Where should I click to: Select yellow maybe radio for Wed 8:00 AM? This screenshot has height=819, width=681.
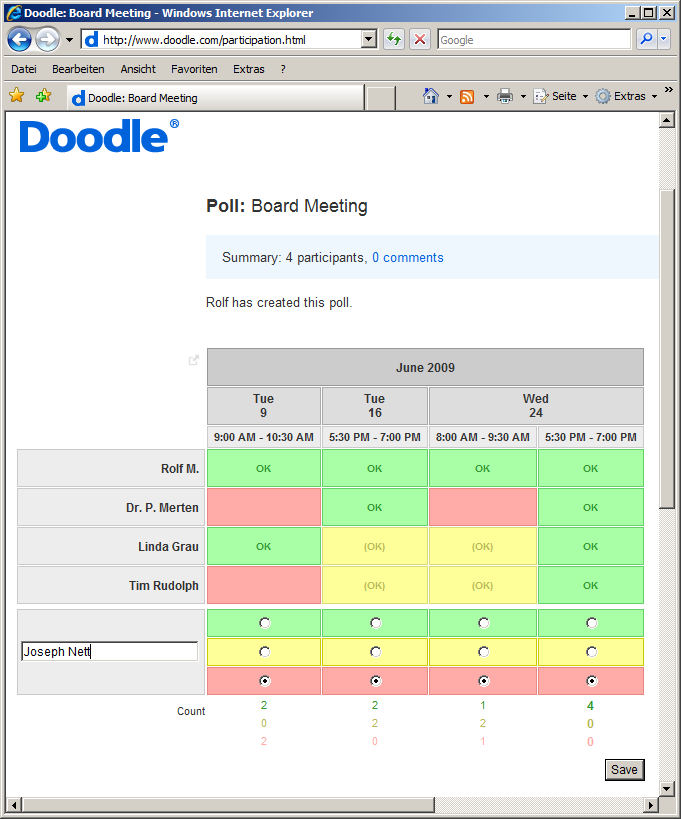click(x=484, y=651)
